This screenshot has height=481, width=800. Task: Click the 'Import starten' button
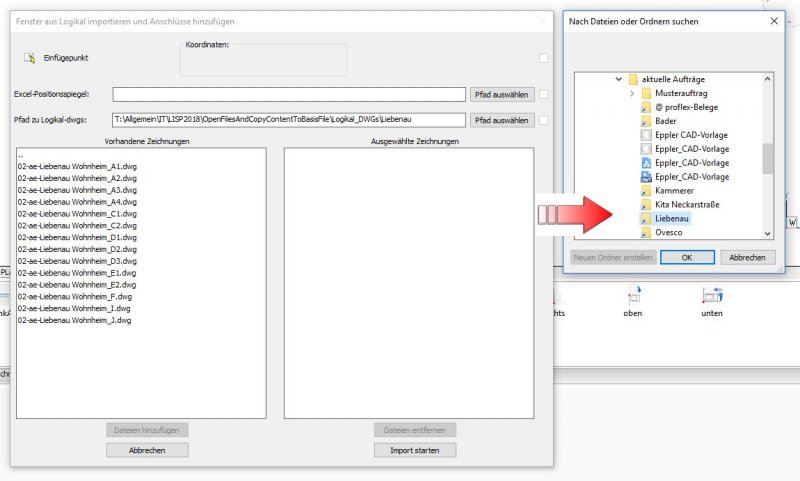tap(415, 450)
